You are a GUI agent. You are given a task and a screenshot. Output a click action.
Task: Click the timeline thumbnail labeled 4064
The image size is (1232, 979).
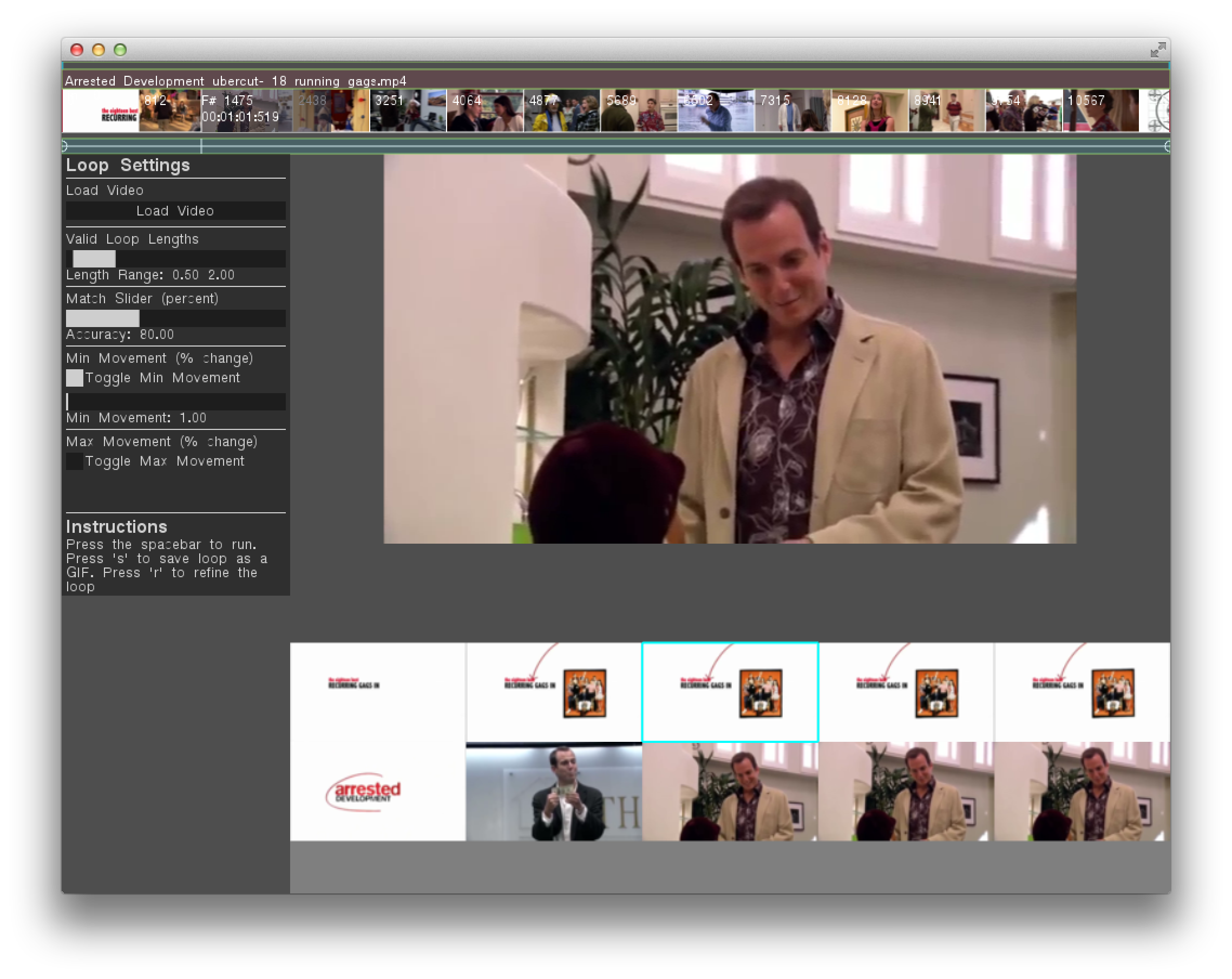pos(485,111)
